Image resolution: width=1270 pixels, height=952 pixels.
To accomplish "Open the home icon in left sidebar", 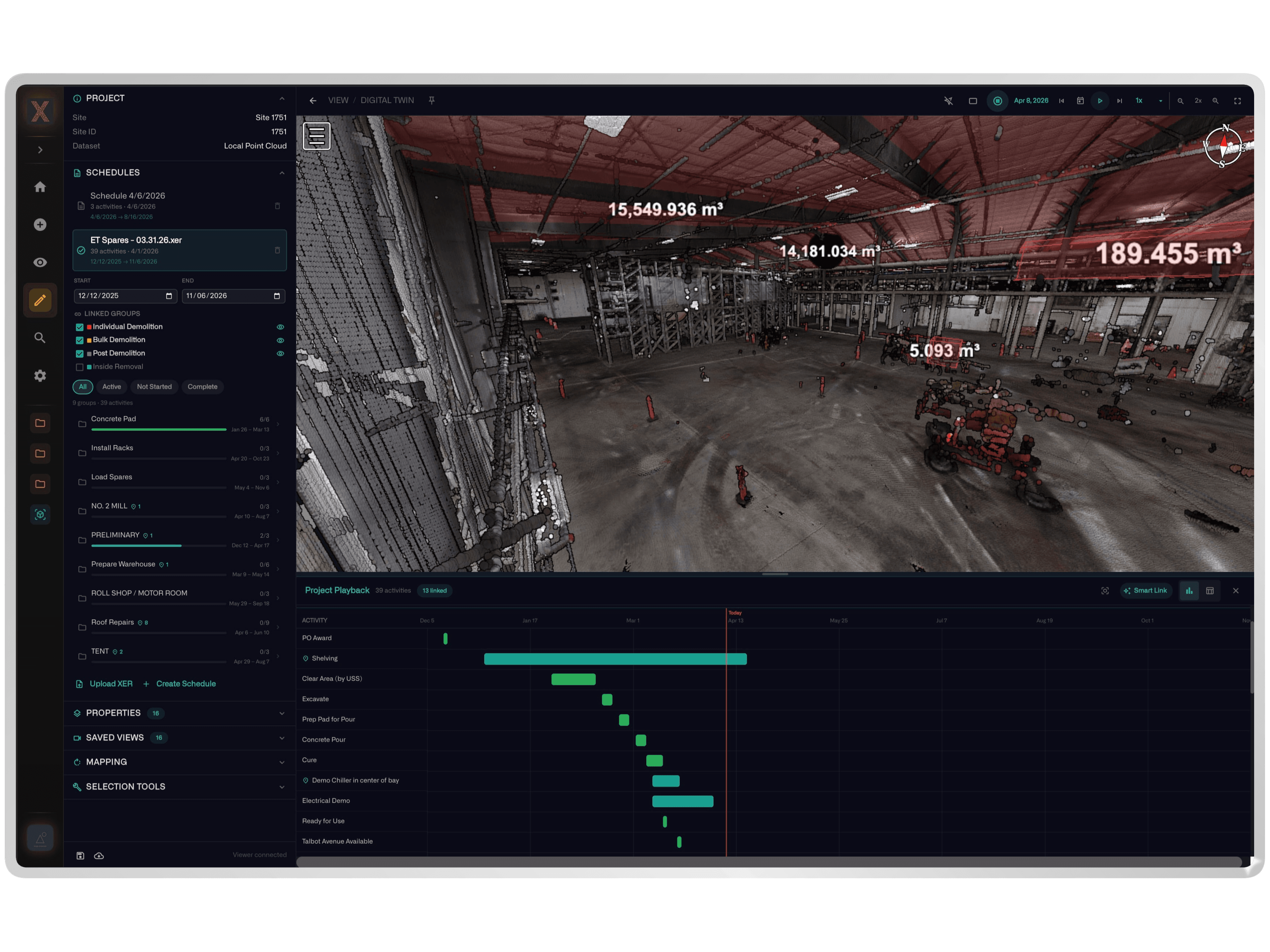I will tap(40, 187).
